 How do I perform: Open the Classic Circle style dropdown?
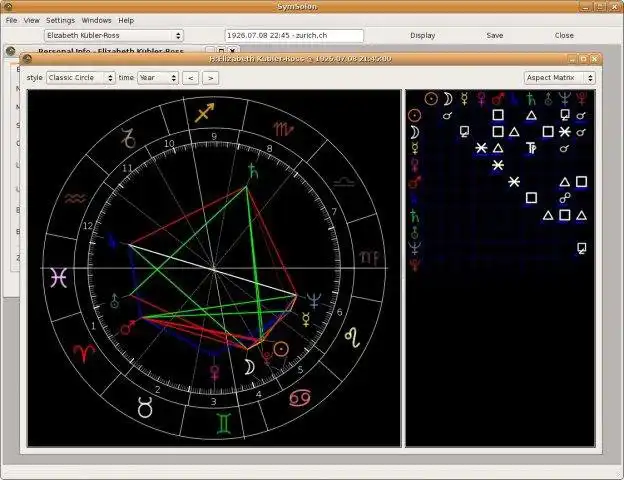click(x=81, y=78)
